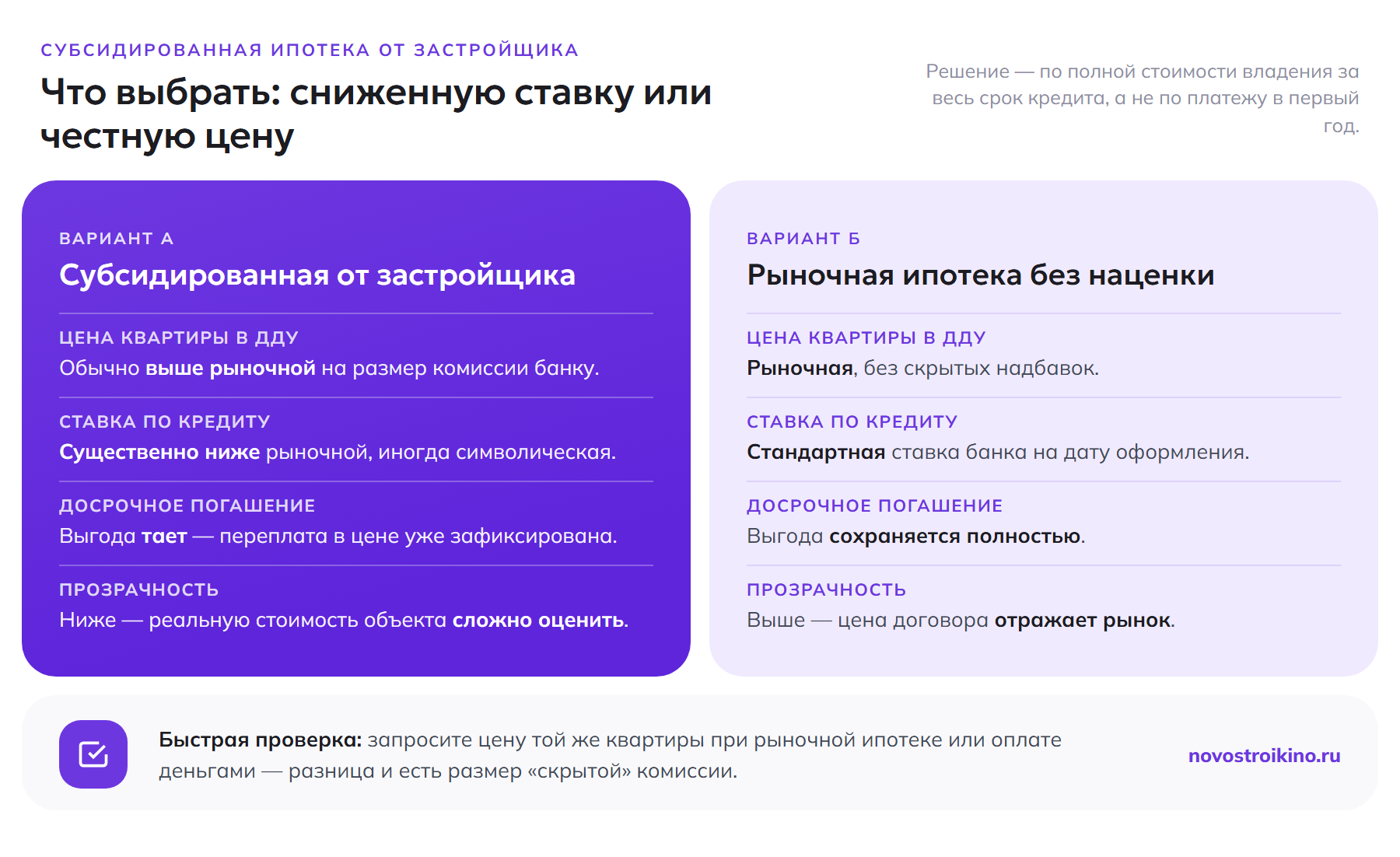Click 'СТАВКА ПО КРЕДИТУ' in Вариант А
The image size is (1400, 857).
(165, 422)
